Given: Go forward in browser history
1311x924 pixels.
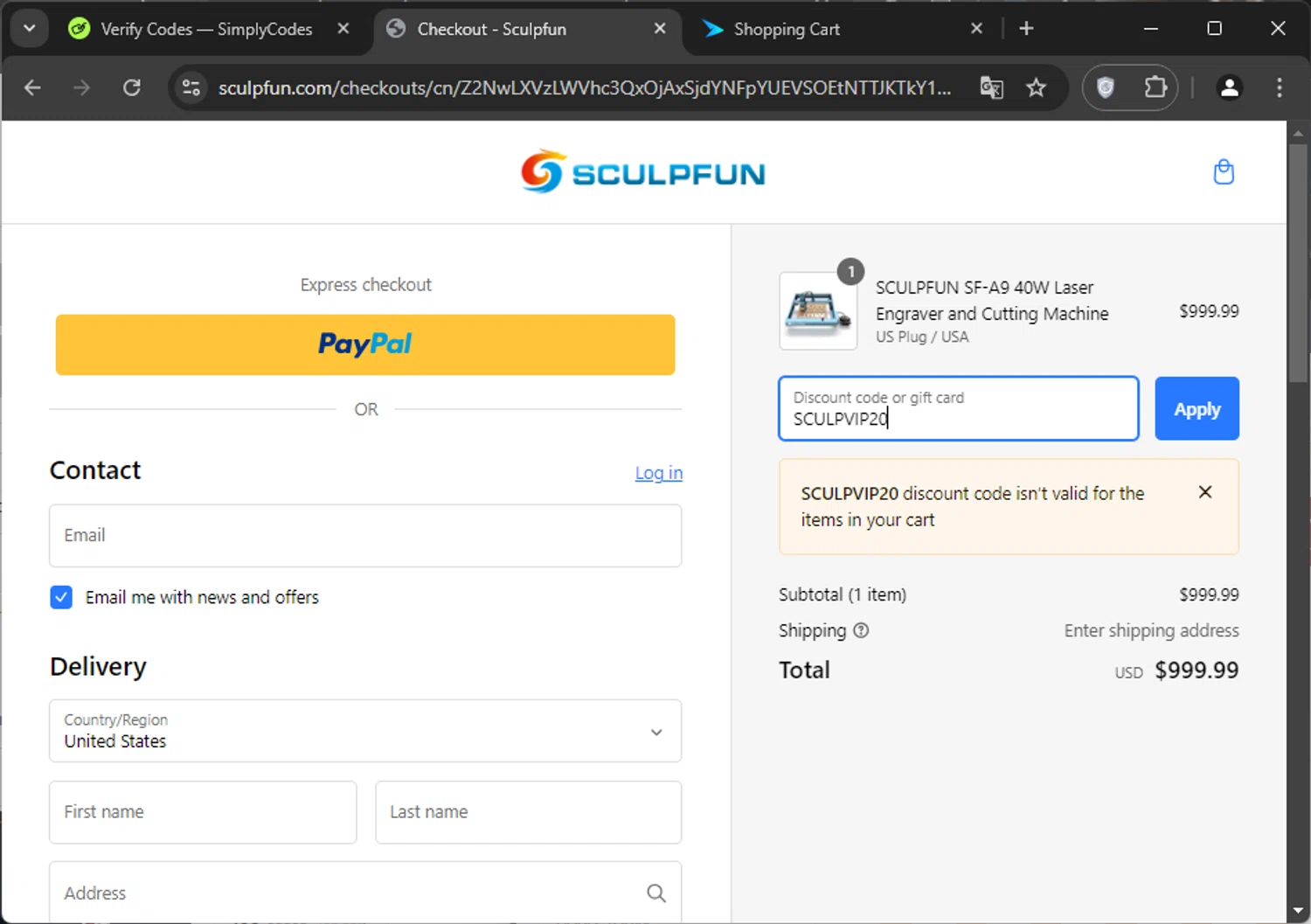Looking at the screenshot, I should pos(81,87).
